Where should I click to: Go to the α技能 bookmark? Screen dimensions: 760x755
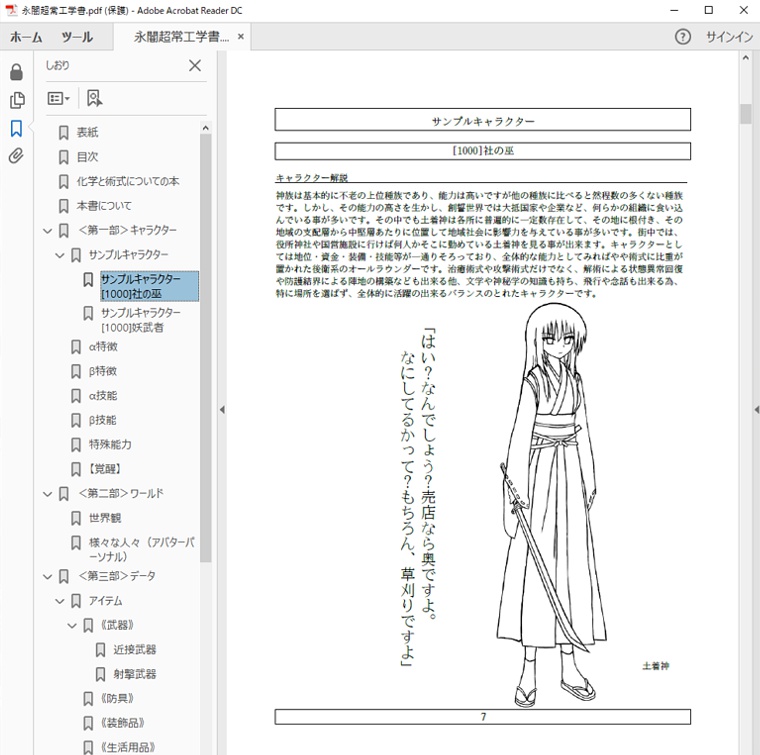pos(103,395)
